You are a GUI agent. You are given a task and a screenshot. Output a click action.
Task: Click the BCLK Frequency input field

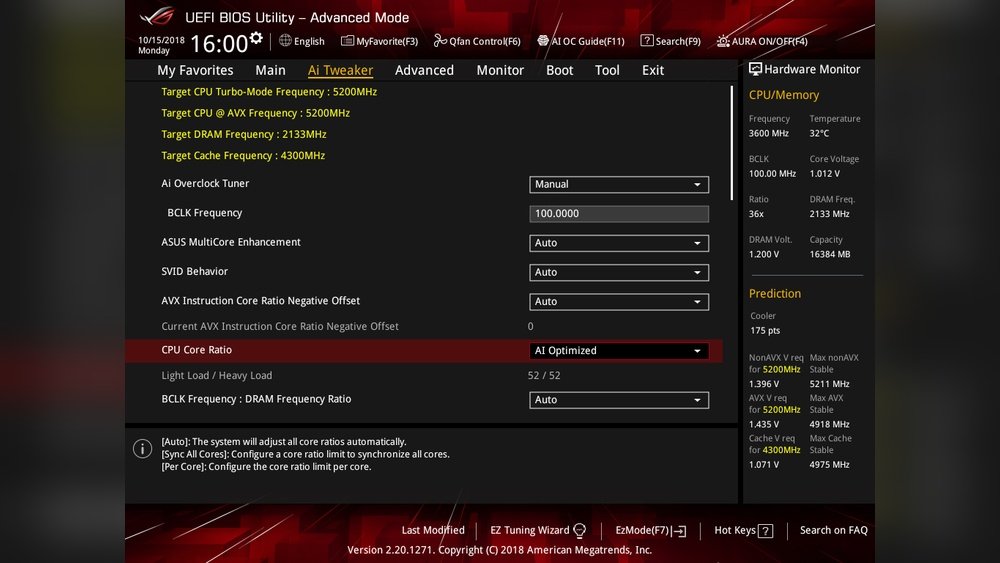618,214
